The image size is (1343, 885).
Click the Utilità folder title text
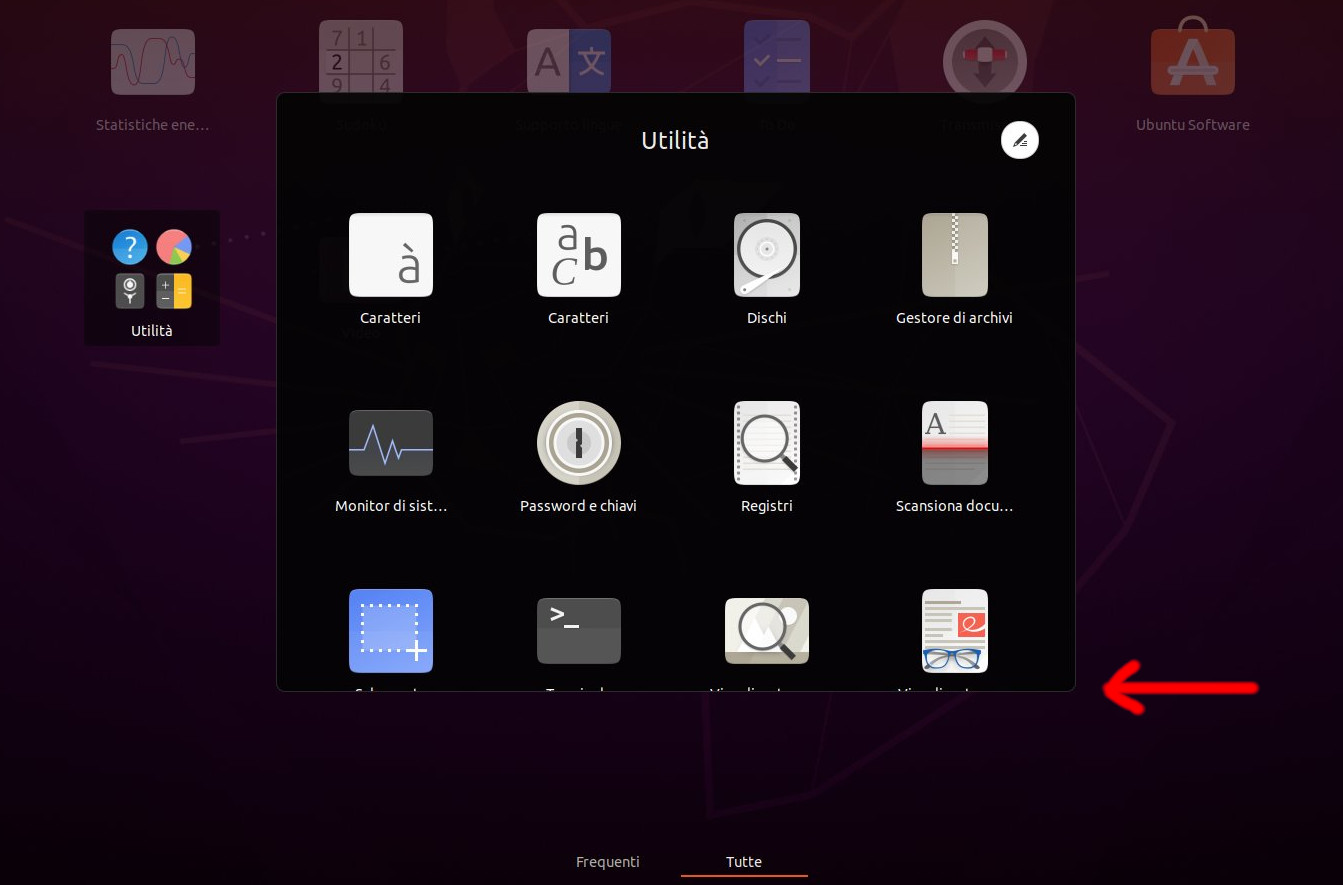click(x=675, y=141)
